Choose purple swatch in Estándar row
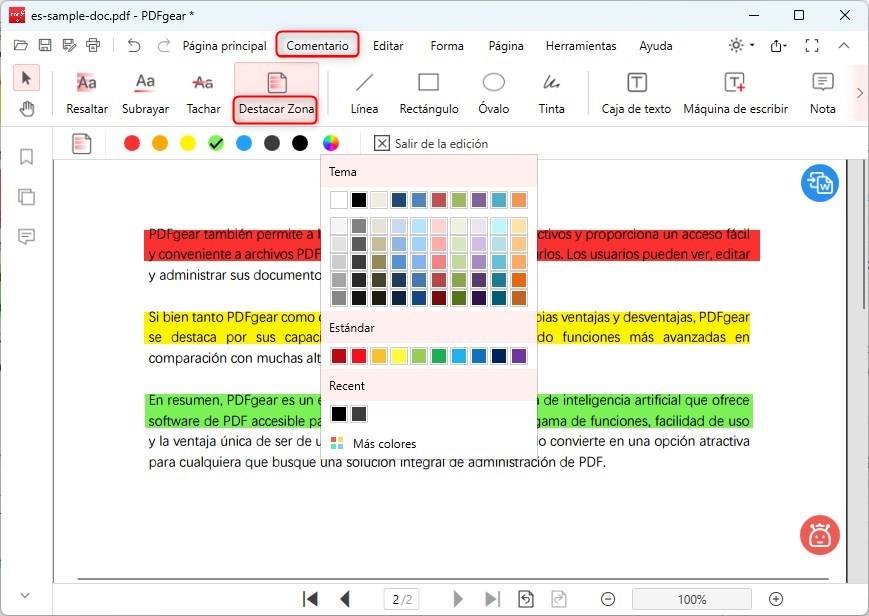Screen dimensions: 869x616 (519, 356)
